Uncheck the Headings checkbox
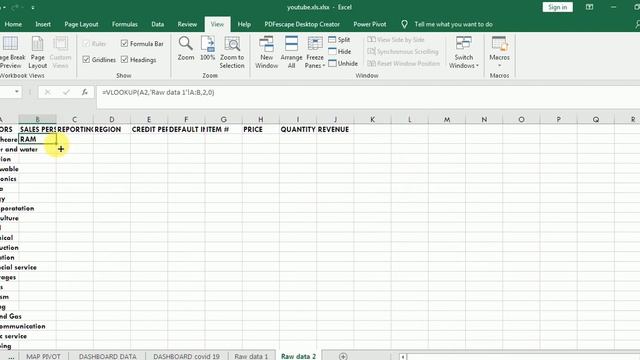The image size is (640, 360). point(124,60)
